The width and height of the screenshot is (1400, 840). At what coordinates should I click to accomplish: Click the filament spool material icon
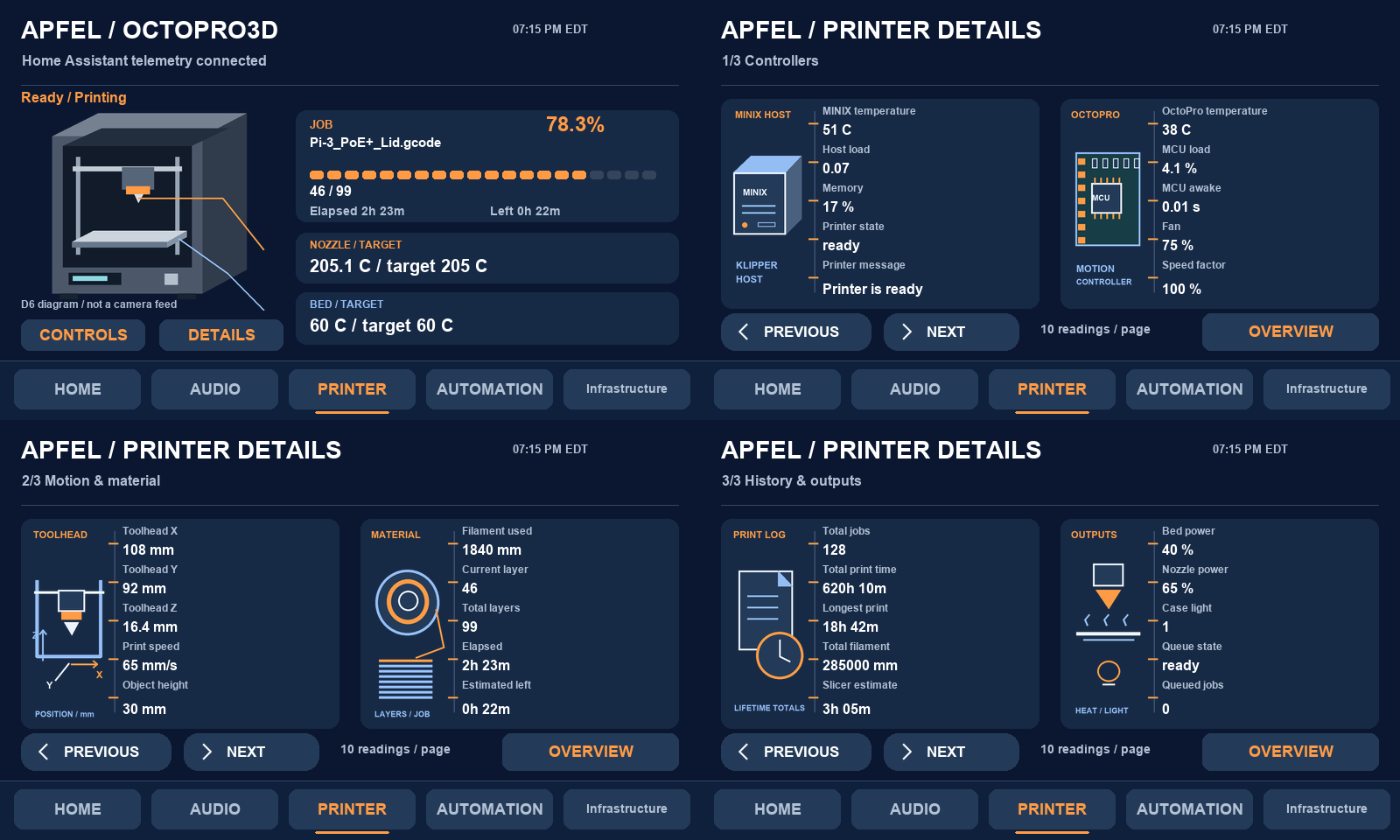click(407, 602)
